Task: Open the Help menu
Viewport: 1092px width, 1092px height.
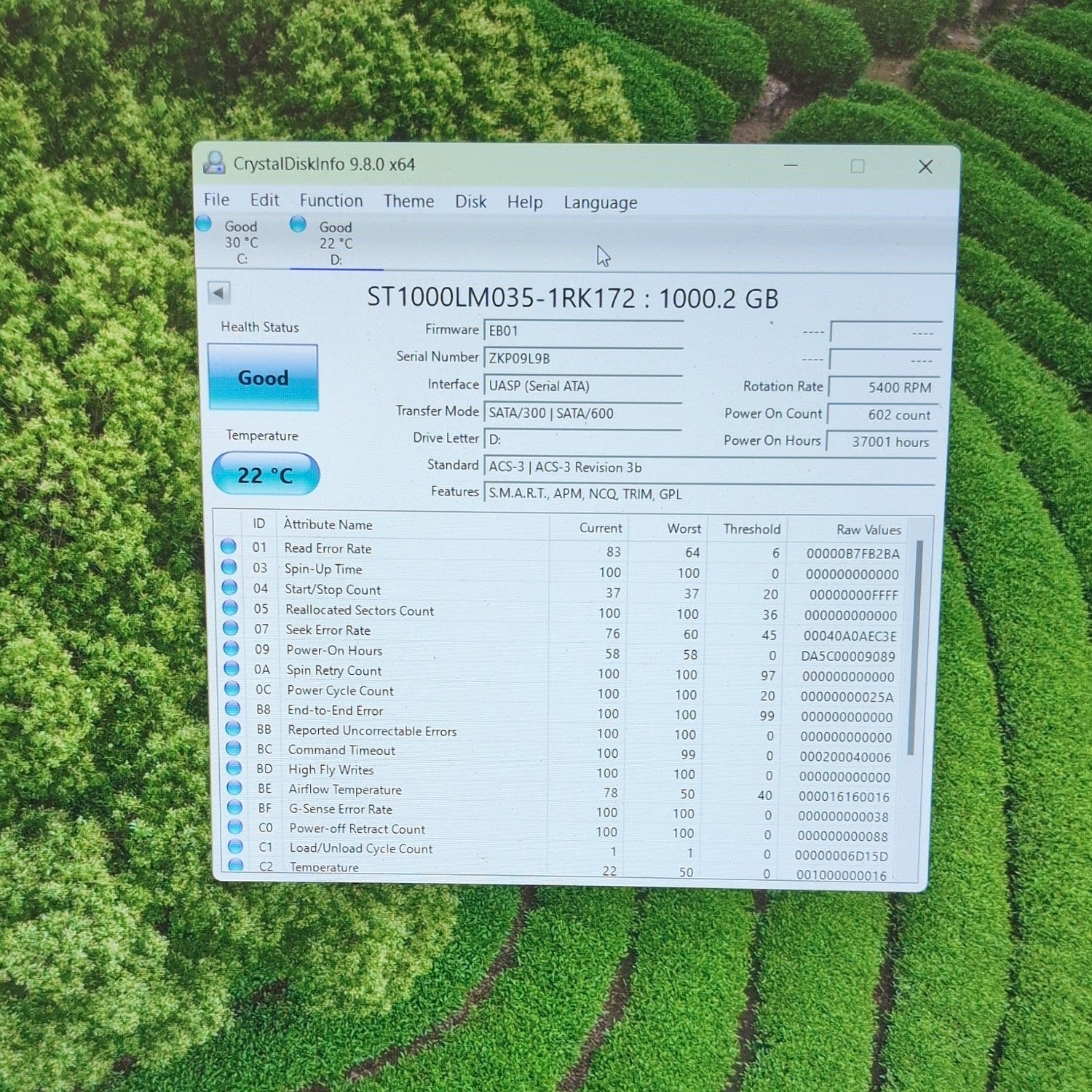Action: pos(525,202)
